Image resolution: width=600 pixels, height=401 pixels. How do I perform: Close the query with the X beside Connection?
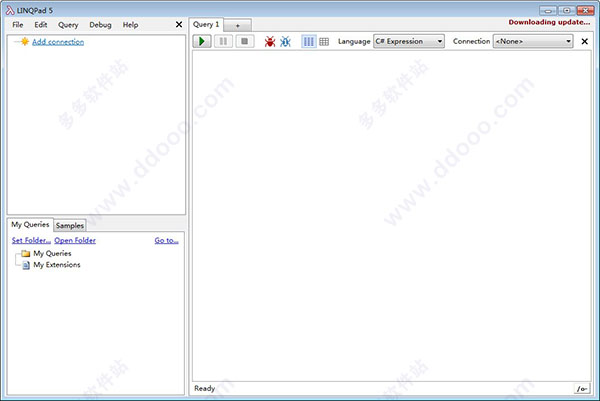pos(584,41)
